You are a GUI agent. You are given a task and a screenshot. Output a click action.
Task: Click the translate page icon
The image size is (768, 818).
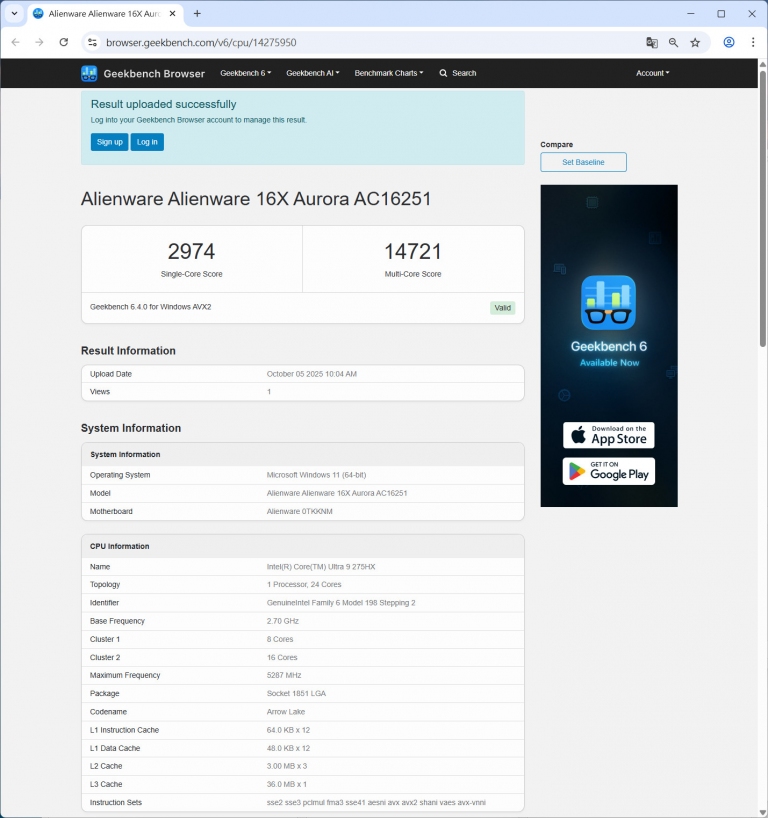[652, 43]
